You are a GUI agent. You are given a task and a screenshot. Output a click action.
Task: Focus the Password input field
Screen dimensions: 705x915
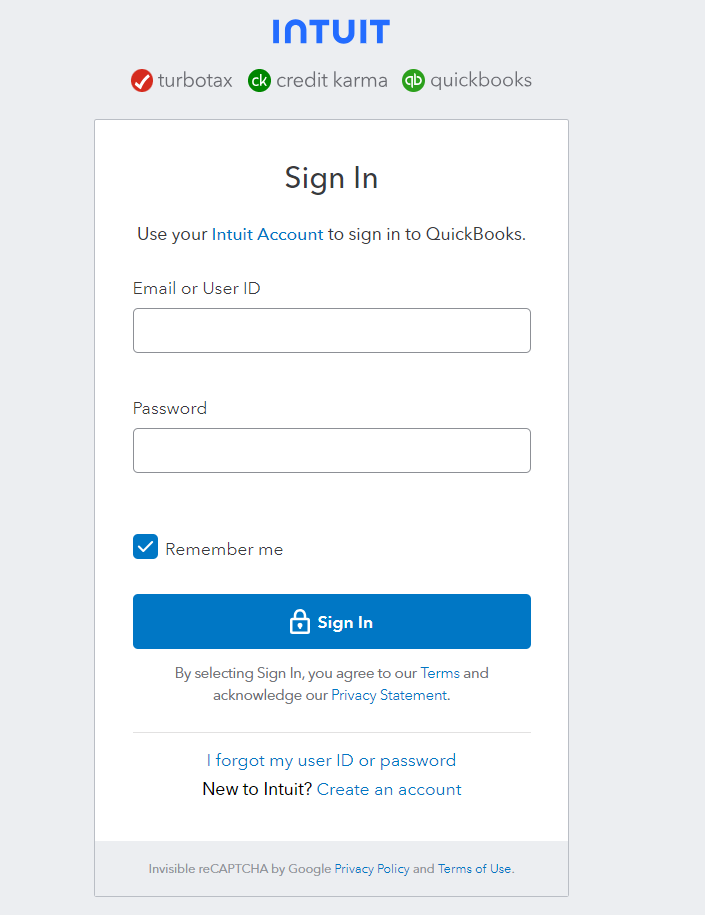click(331, 450)
